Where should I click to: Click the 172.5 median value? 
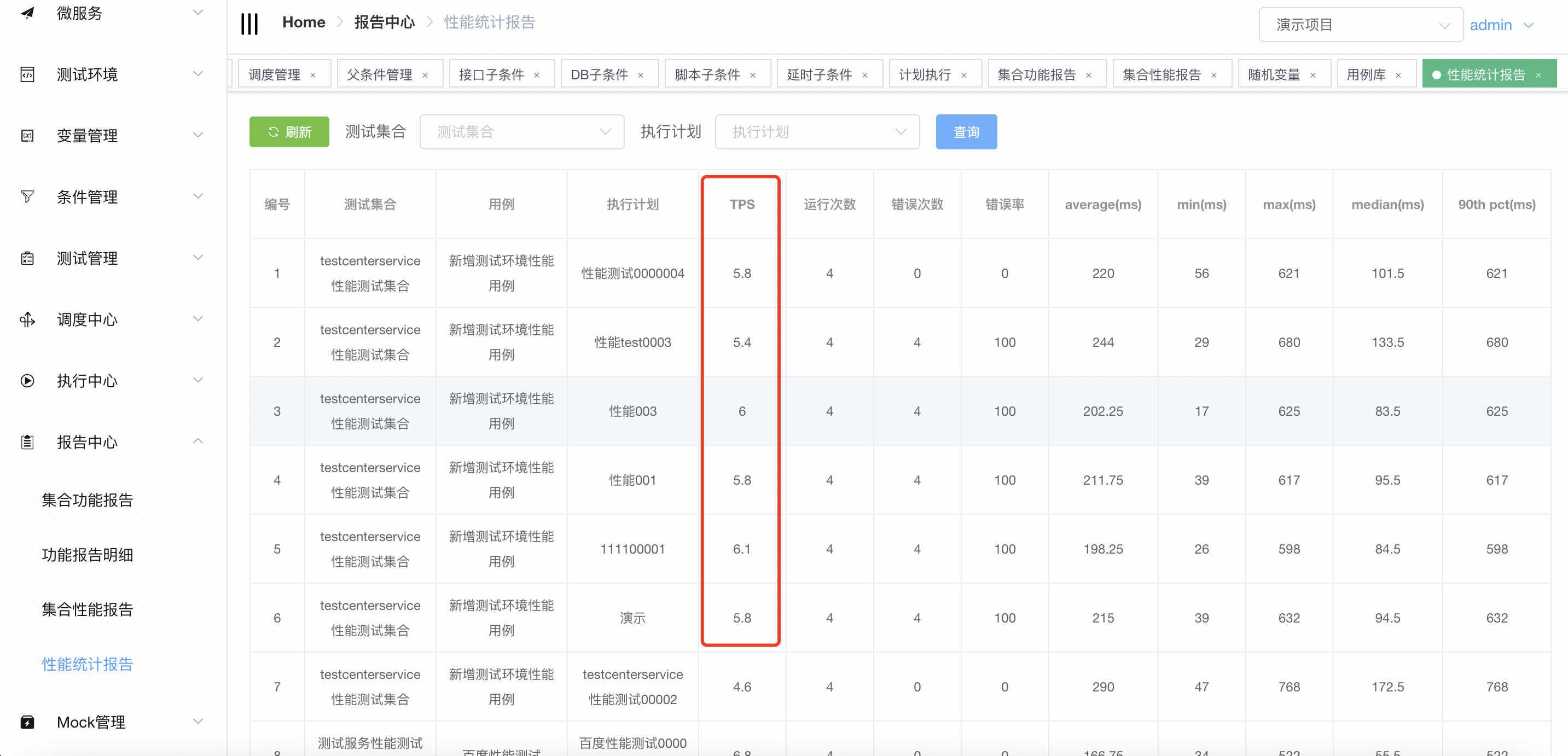pyautogui.click(x=1387, y=687)
